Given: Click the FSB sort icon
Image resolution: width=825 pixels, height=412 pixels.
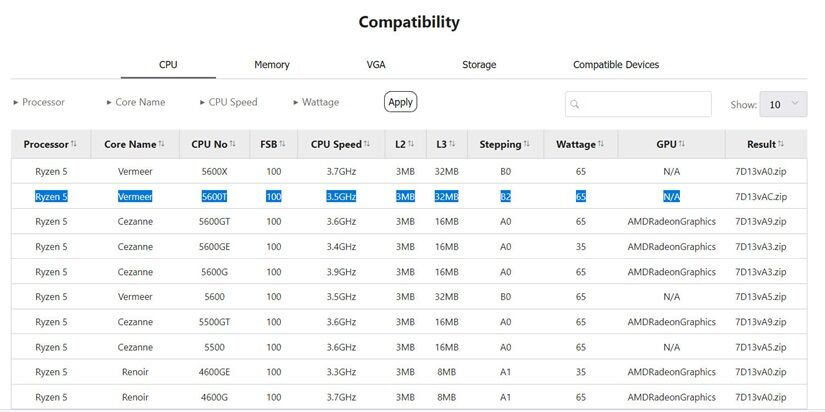Looking at the screenshot, I should coord(282,144).
